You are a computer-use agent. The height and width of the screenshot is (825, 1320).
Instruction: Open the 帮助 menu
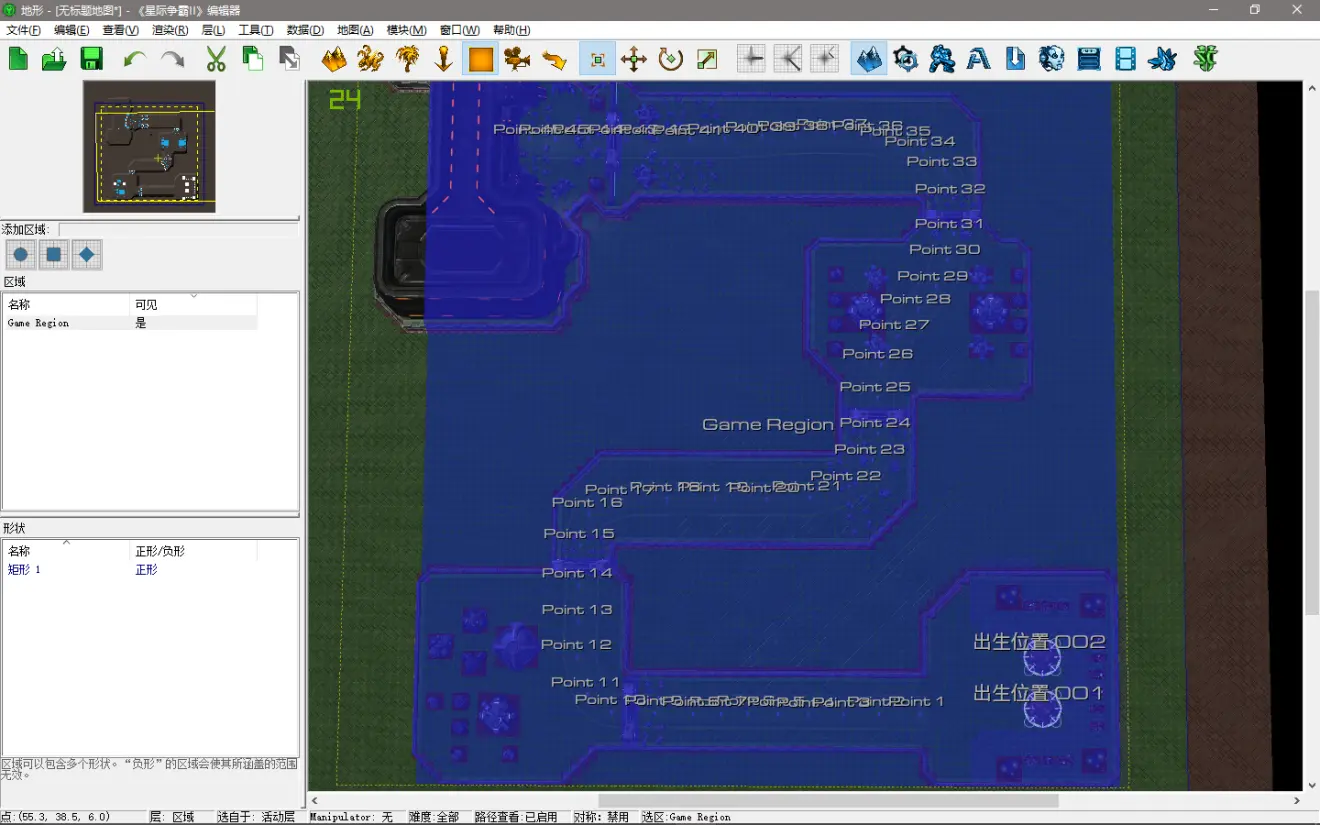[x=511, y=30]
